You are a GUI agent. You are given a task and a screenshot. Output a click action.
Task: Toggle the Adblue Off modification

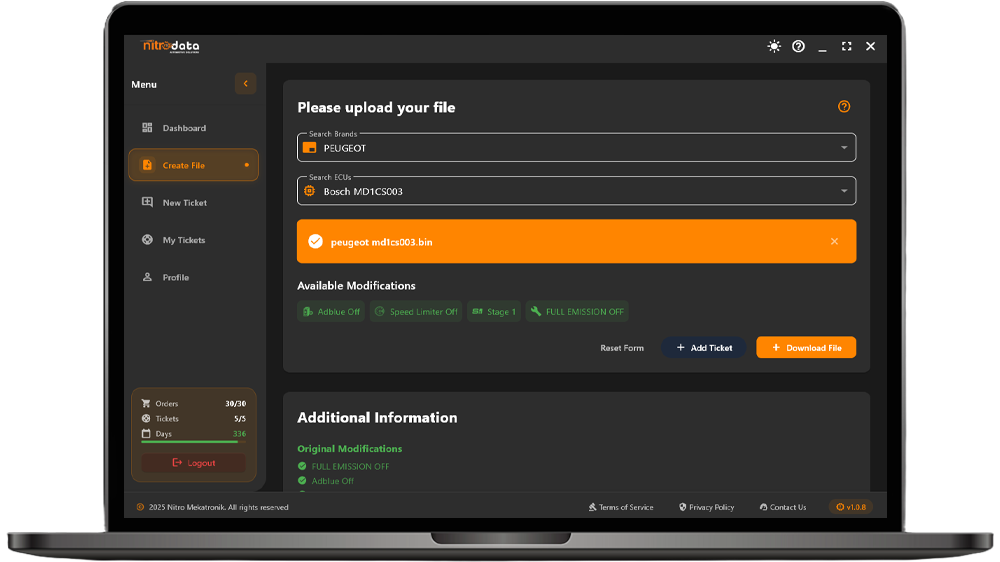click(x=331, y=312)
